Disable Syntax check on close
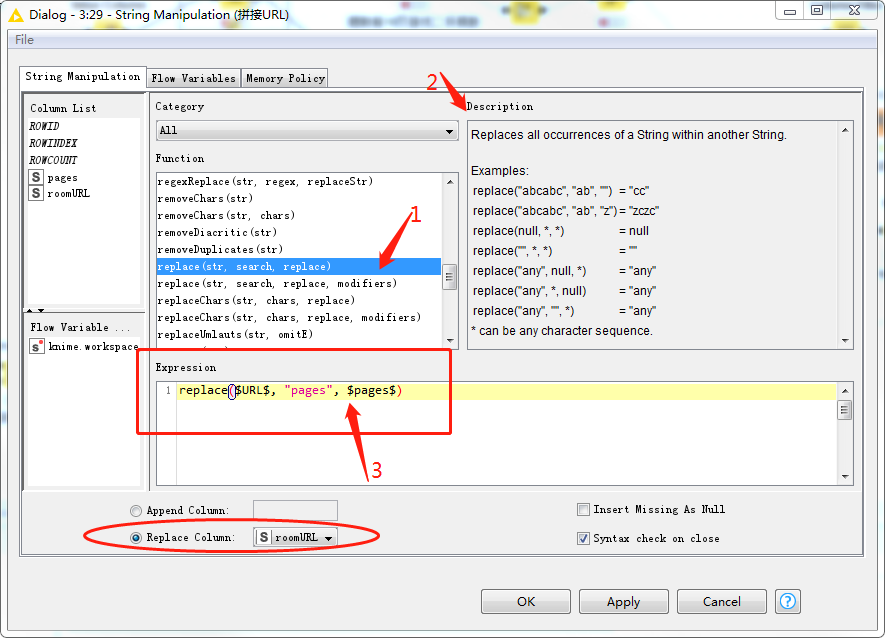 pyautogui.click(x=583, y=538)
